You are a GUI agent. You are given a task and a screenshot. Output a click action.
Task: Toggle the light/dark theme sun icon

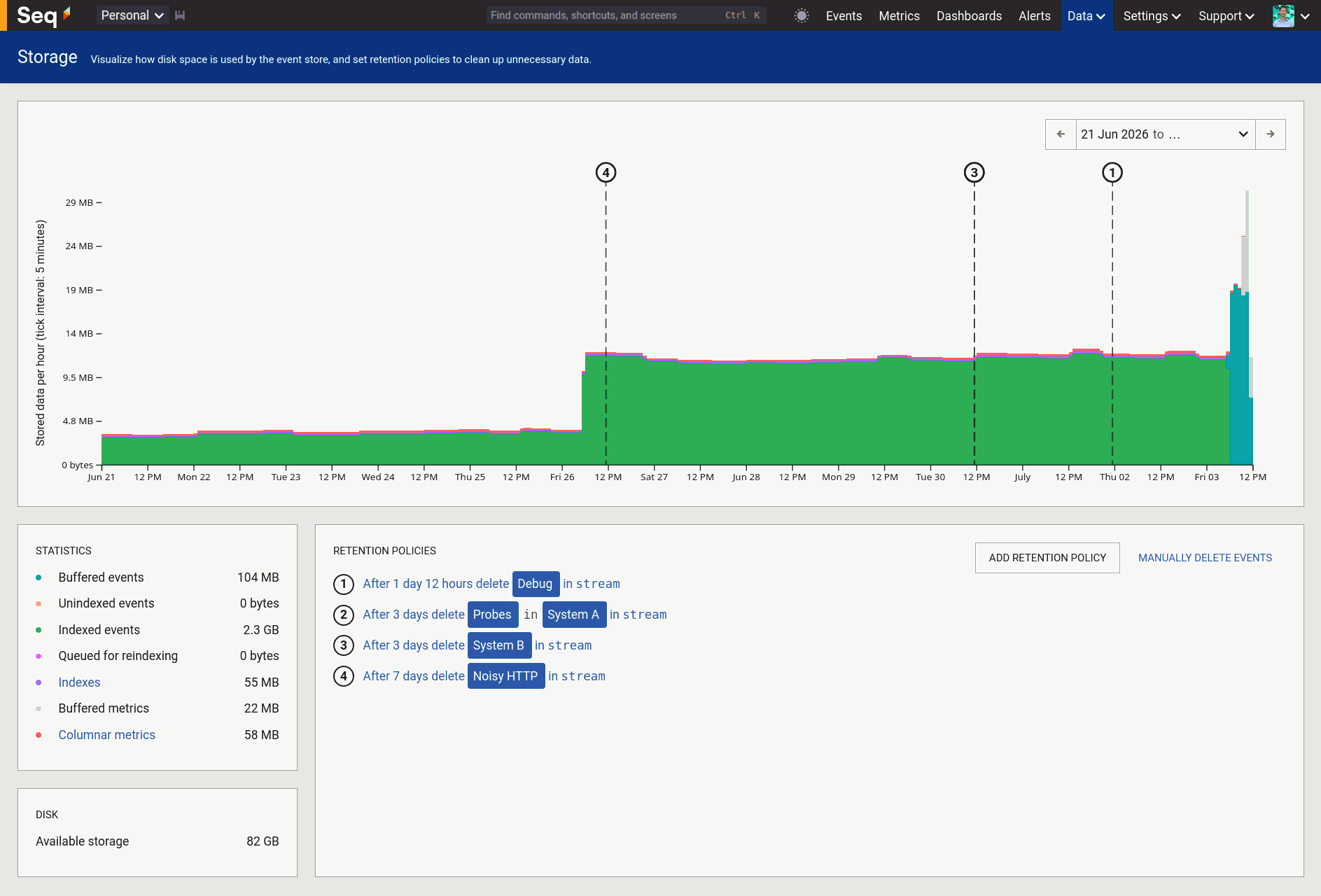coord(802,15)
